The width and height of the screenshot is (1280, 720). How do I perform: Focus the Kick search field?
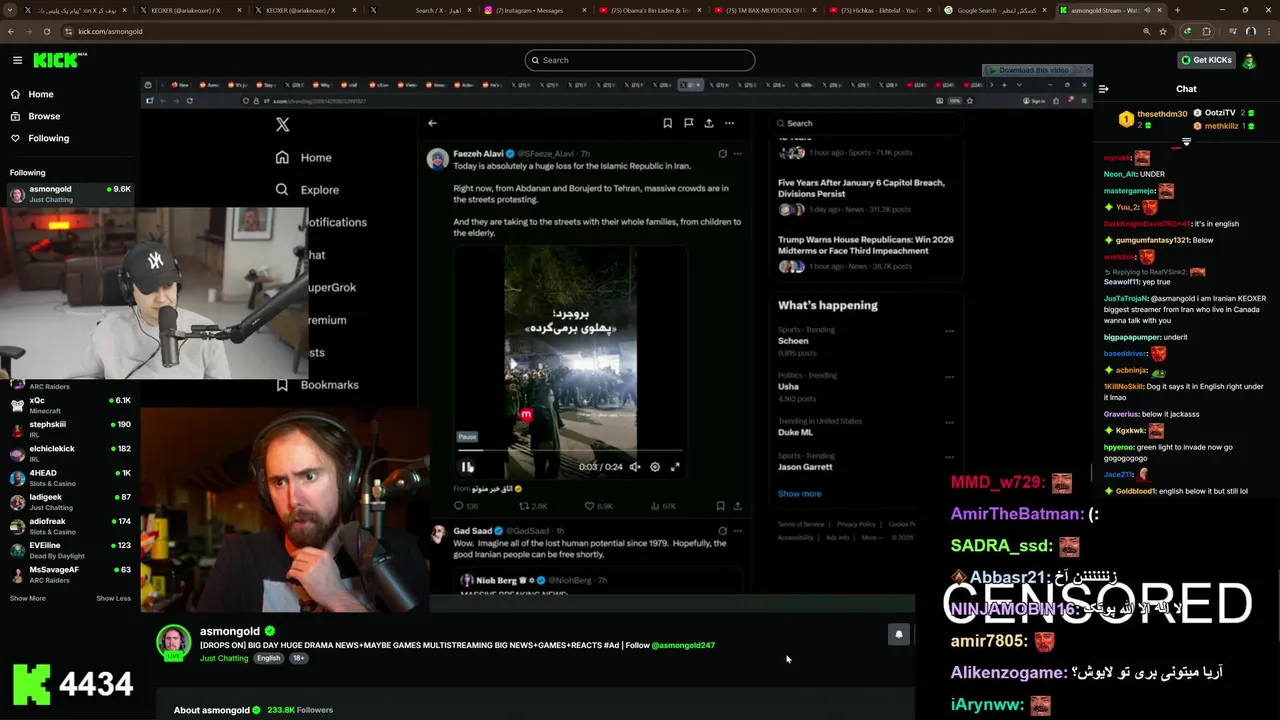pos(640,60)
